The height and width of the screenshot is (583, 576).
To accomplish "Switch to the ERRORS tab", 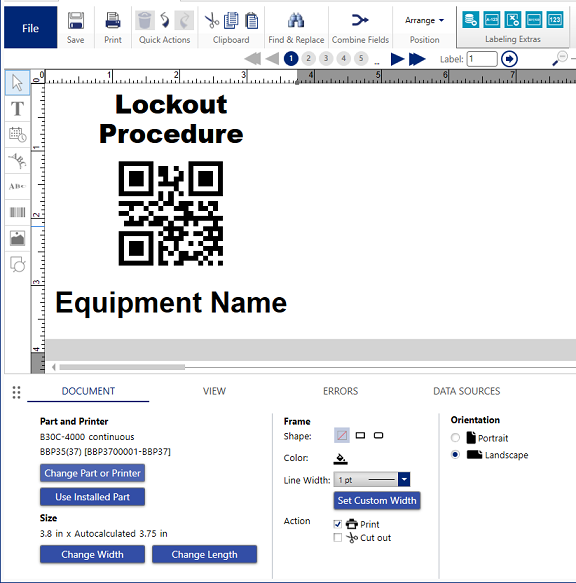I will 340,391.
